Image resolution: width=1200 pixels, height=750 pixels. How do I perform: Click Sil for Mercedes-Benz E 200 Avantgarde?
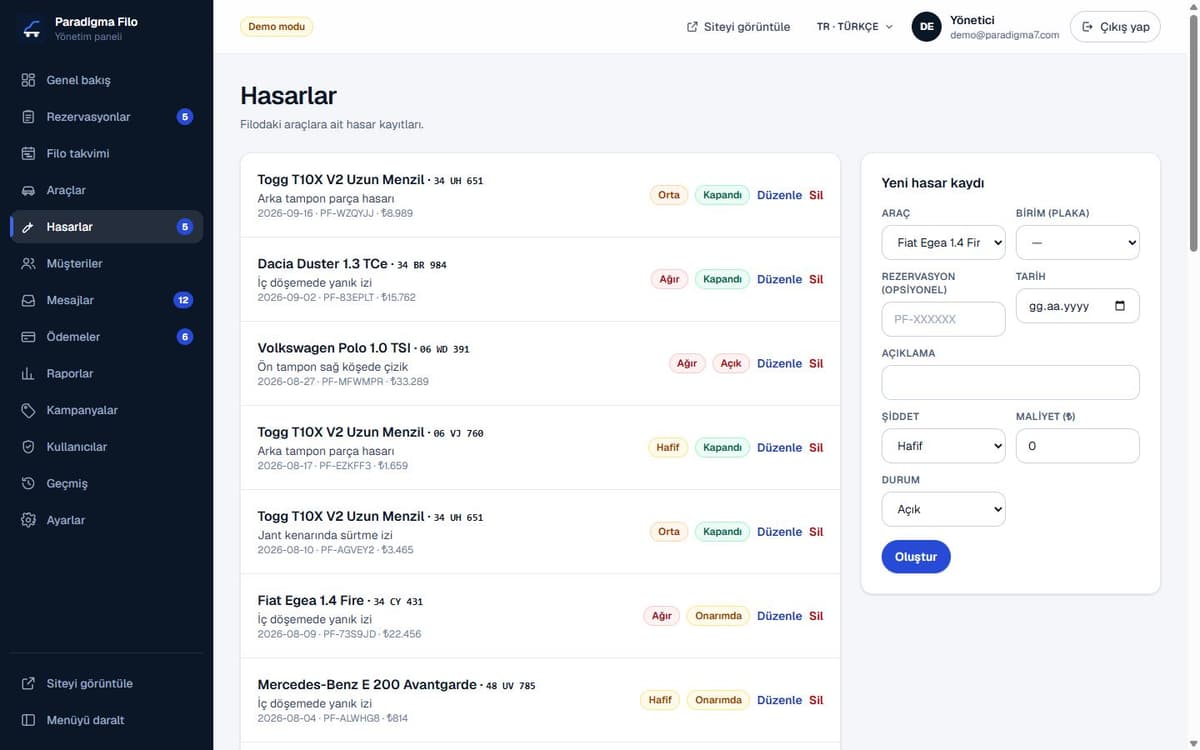click(816, 700)
